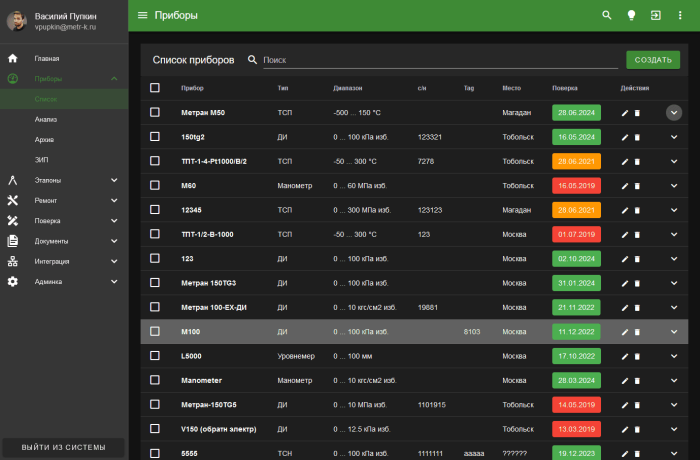Click the hamburger menu icon beside Приборы

pyautogui.click(x=142, y=15)
